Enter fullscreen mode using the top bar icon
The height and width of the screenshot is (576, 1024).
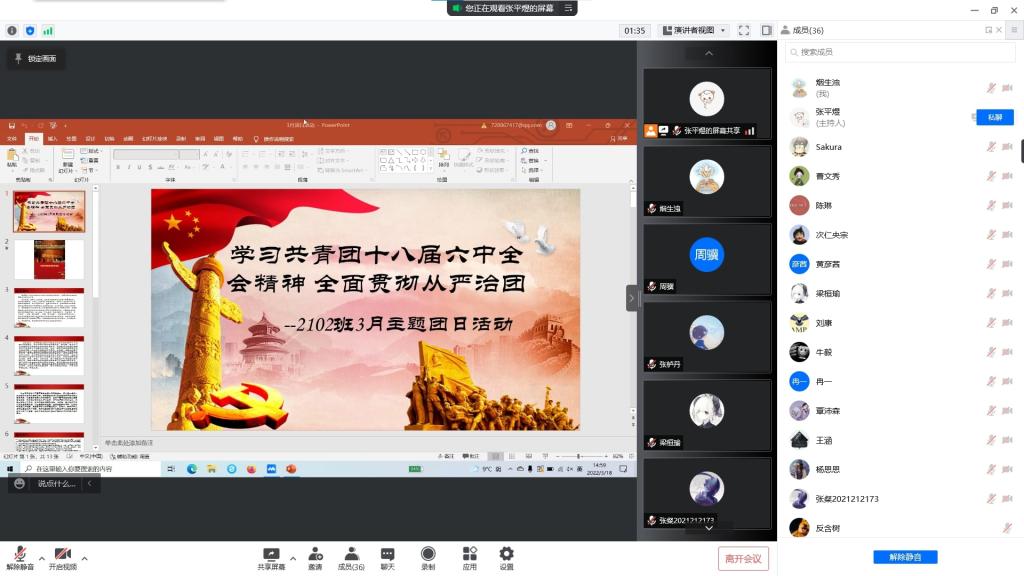(x=744, y=31)
